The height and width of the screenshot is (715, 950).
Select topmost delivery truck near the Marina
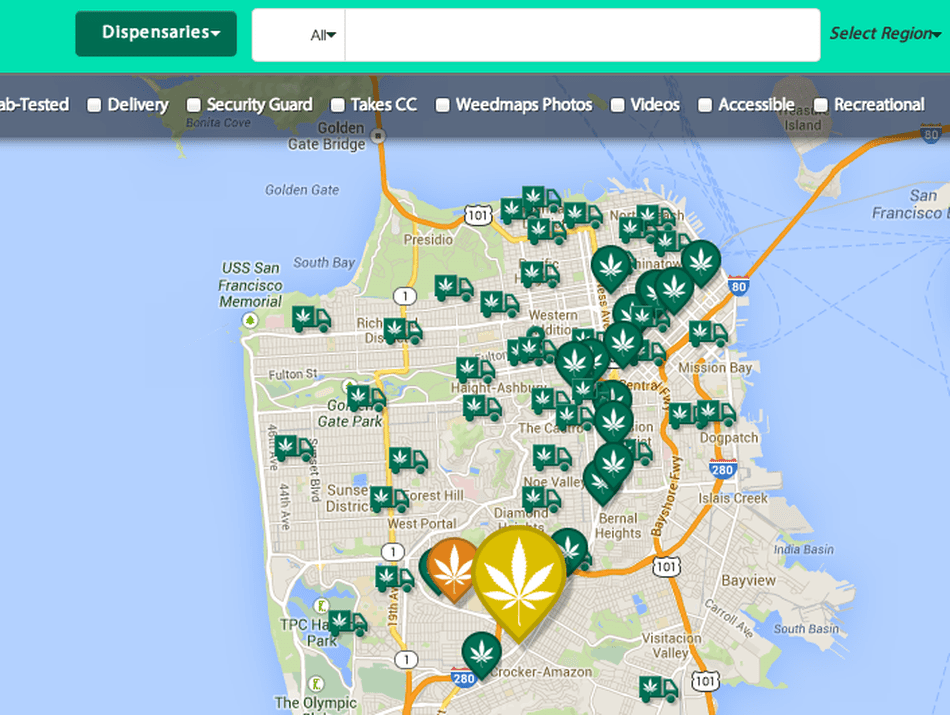542,199
